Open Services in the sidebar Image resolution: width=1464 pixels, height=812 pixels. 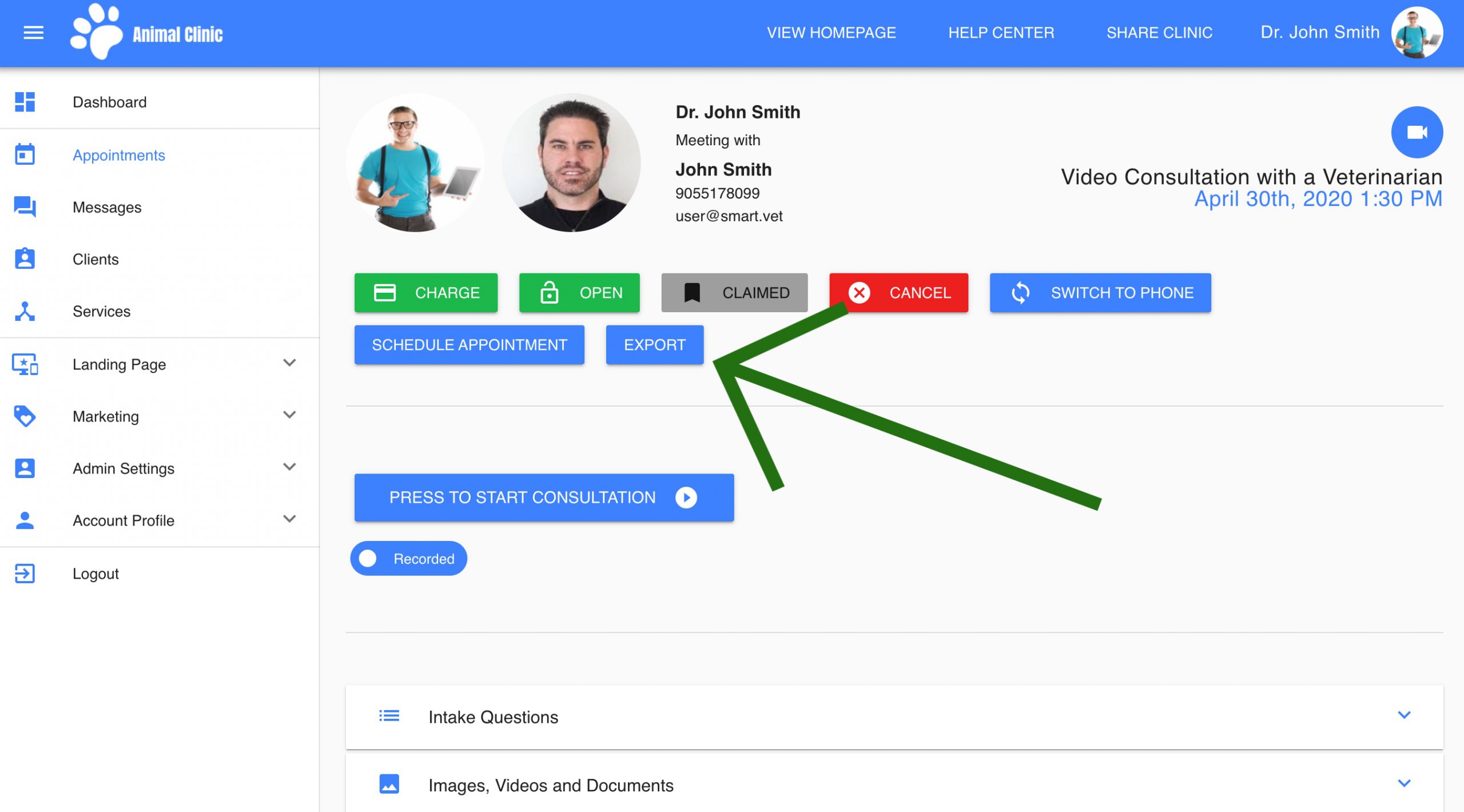pos(160,311)
